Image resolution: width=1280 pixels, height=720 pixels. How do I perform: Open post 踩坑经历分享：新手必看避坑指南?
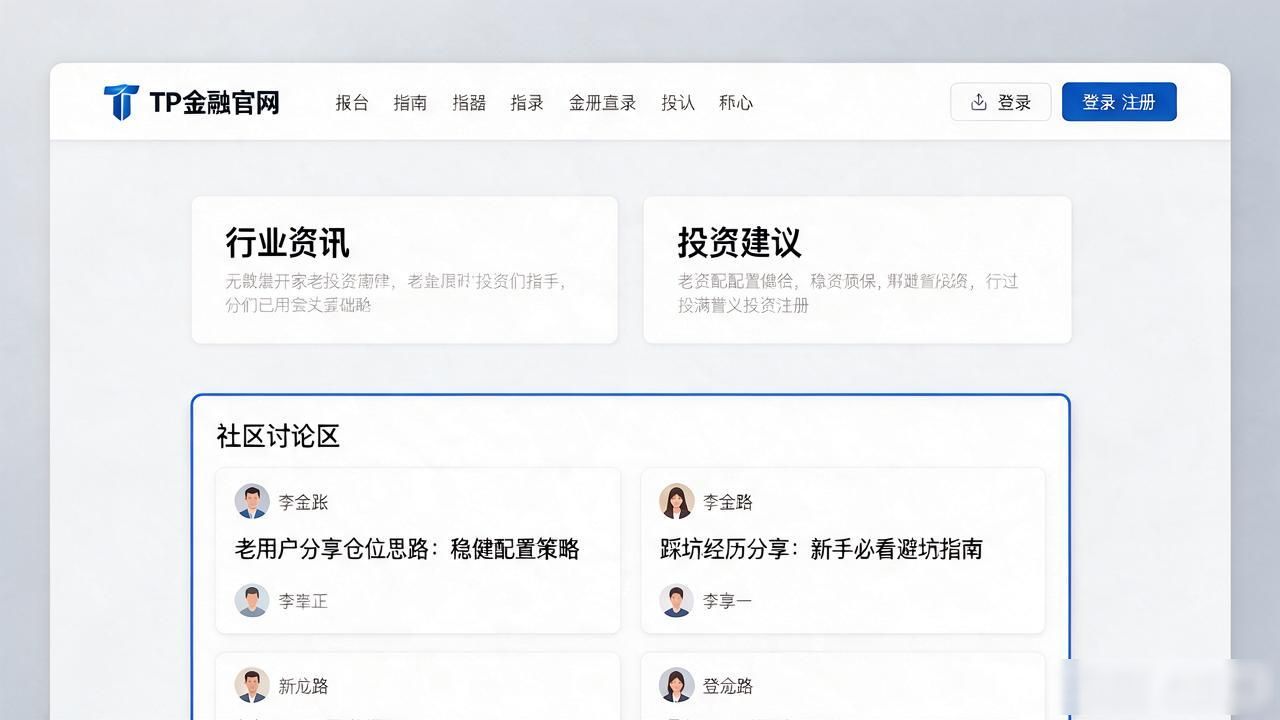[x=821, y=549]
